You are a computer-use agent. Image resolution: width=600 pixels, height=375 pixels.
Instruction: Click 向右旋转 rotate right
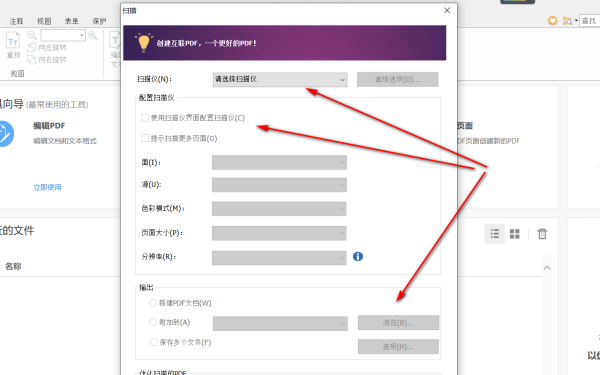[x=47, y=60]
